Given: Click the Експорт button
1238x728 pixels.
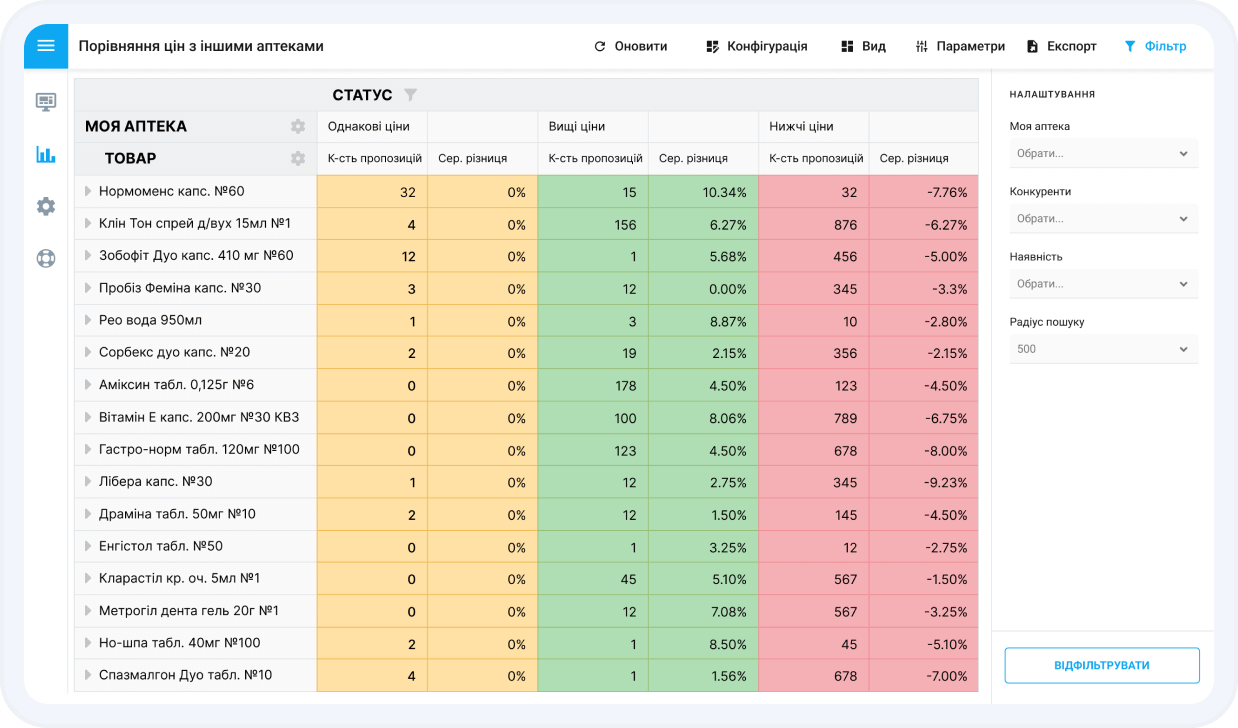Looking at the screenshot, I should tap(1062, 46).
